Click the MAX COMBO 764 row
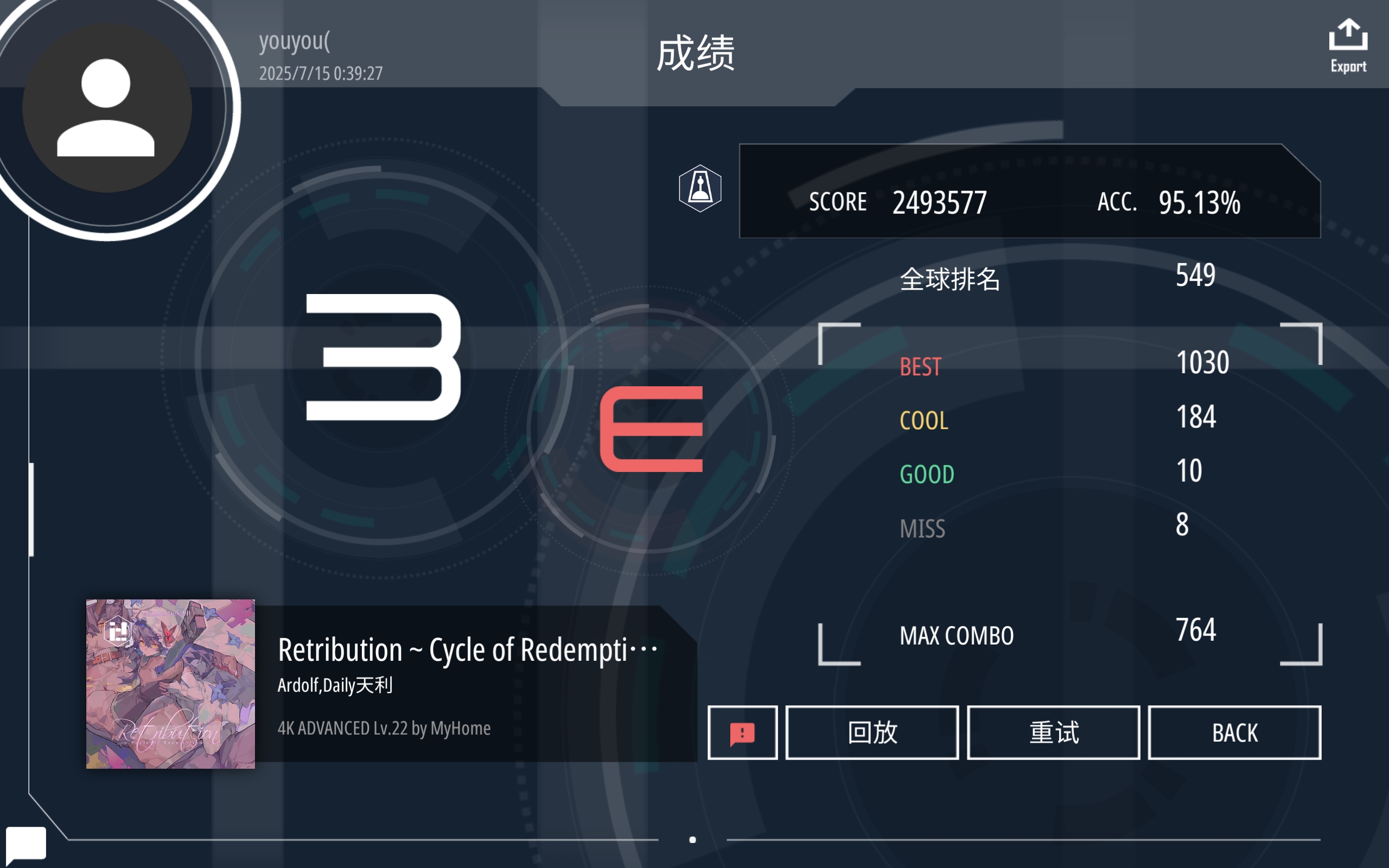 (x=1071, y=634)
